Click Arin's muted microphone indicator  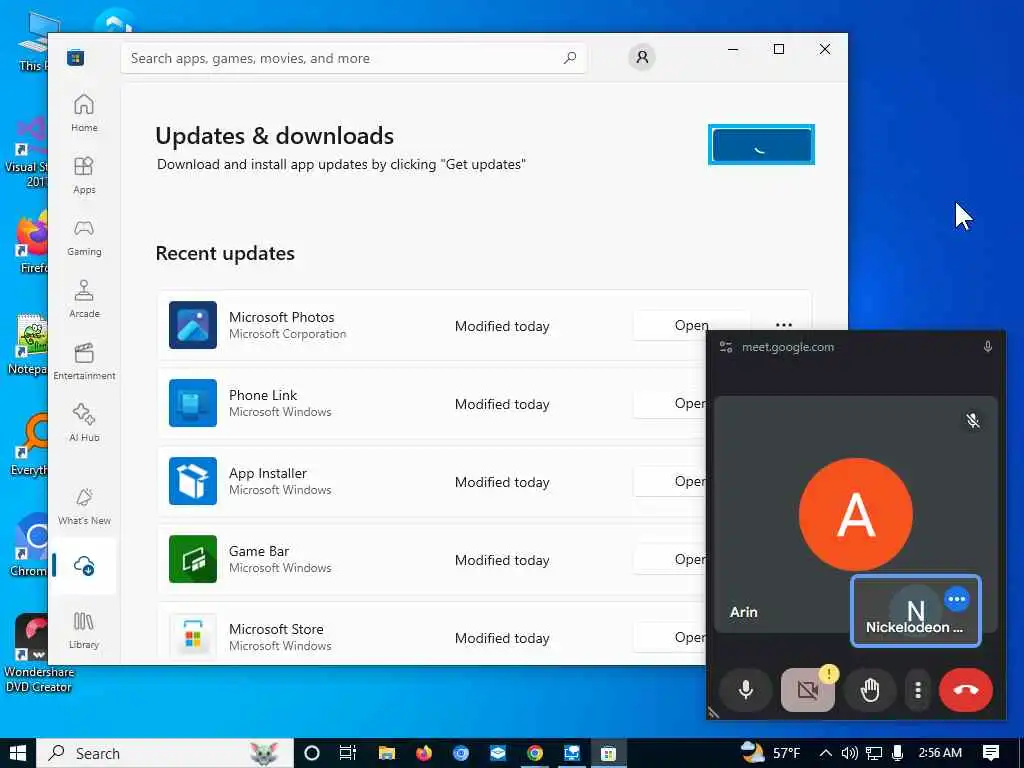coord(972,420)
